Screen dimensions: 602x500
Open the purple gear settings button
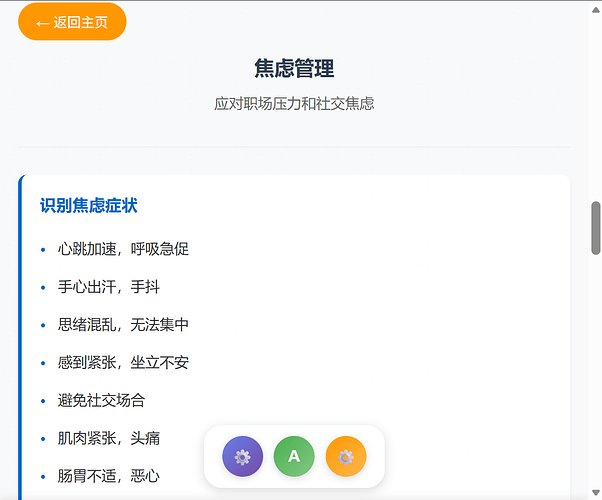[x=242, y=457]
